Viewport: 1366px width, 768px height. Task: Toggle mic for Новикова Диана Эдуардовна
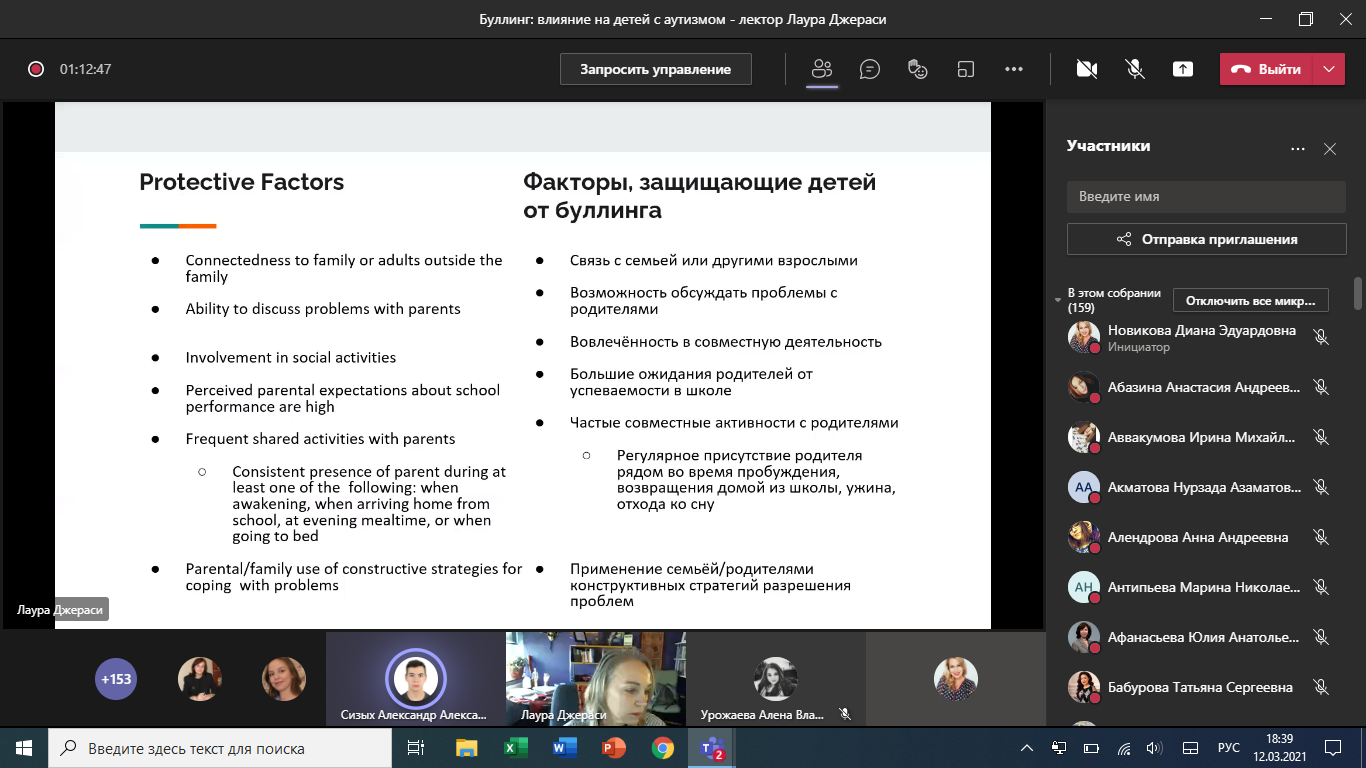(1320, 337)
